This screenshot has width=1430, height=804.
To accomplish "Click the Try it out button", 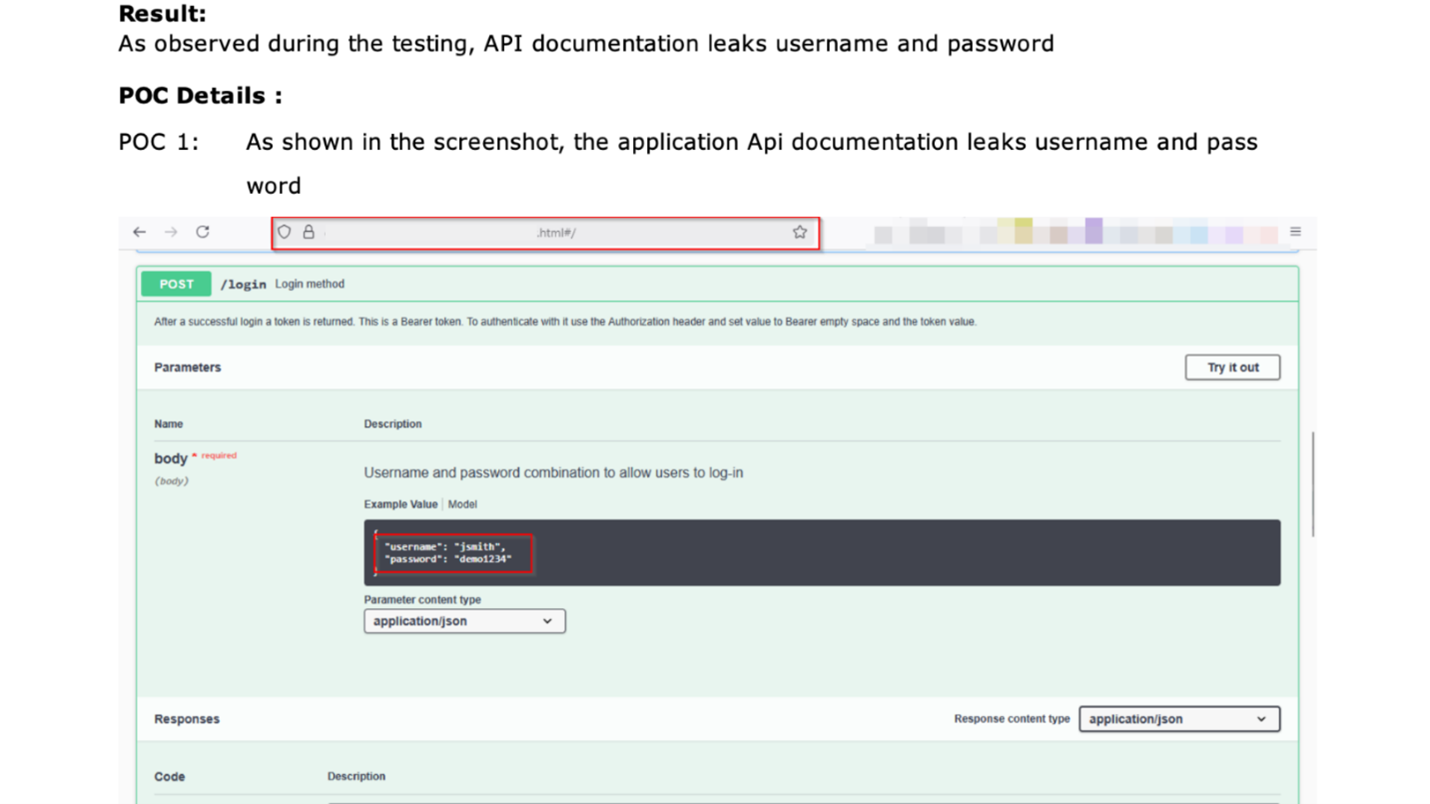I will [1232, 367].
